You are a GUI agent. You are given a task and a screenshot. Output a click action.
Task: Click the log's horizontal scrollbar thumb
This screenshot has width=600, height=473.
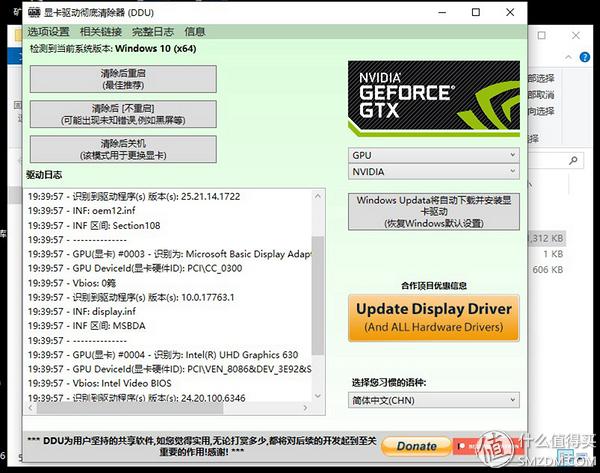(x=130, y=408)
